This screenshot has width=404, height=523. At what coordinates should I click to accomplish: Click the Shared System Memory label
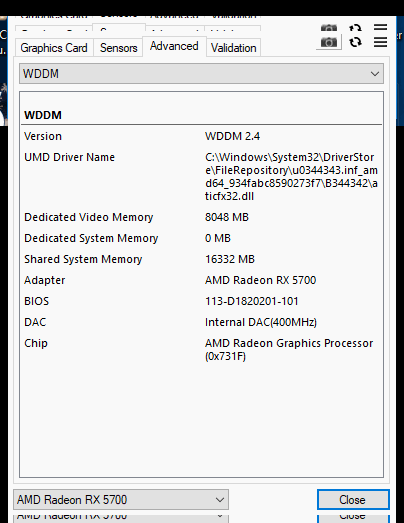[83, 259]
